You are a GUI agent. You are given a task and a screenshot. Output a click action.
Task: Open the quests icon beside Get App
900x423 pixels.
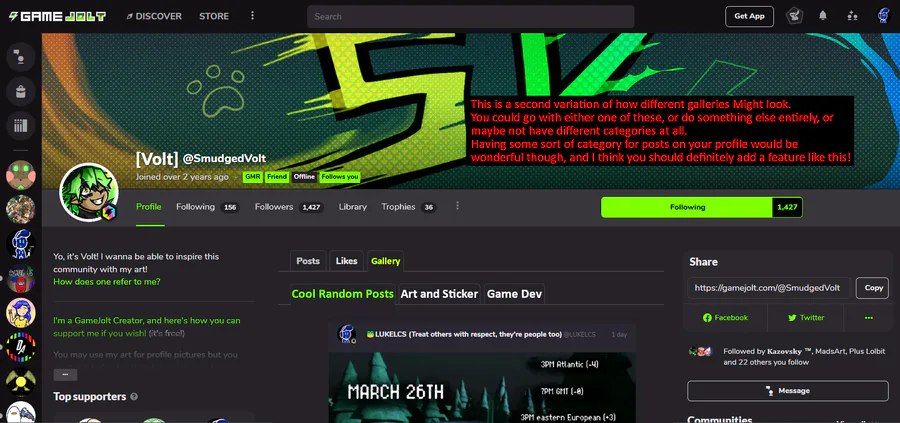tap(794, 16)
